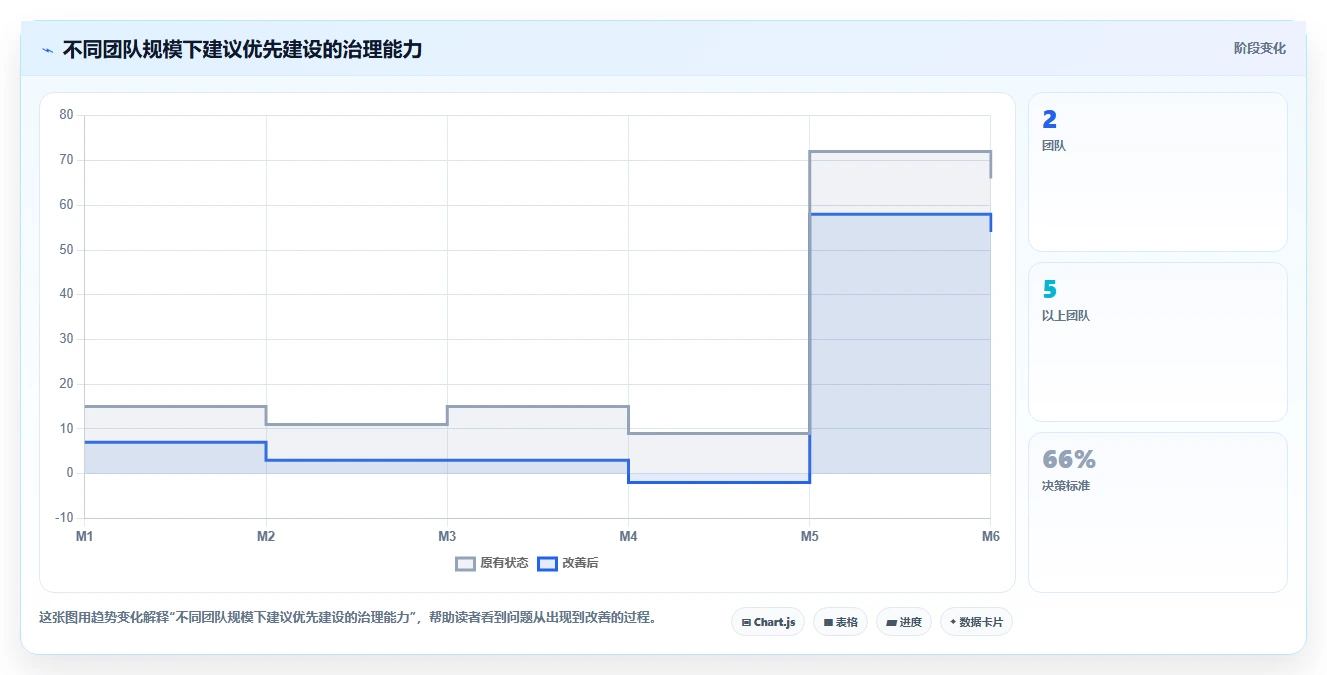
Task: Click the 阶段变化 label in header
Action: click(1259, 48)
